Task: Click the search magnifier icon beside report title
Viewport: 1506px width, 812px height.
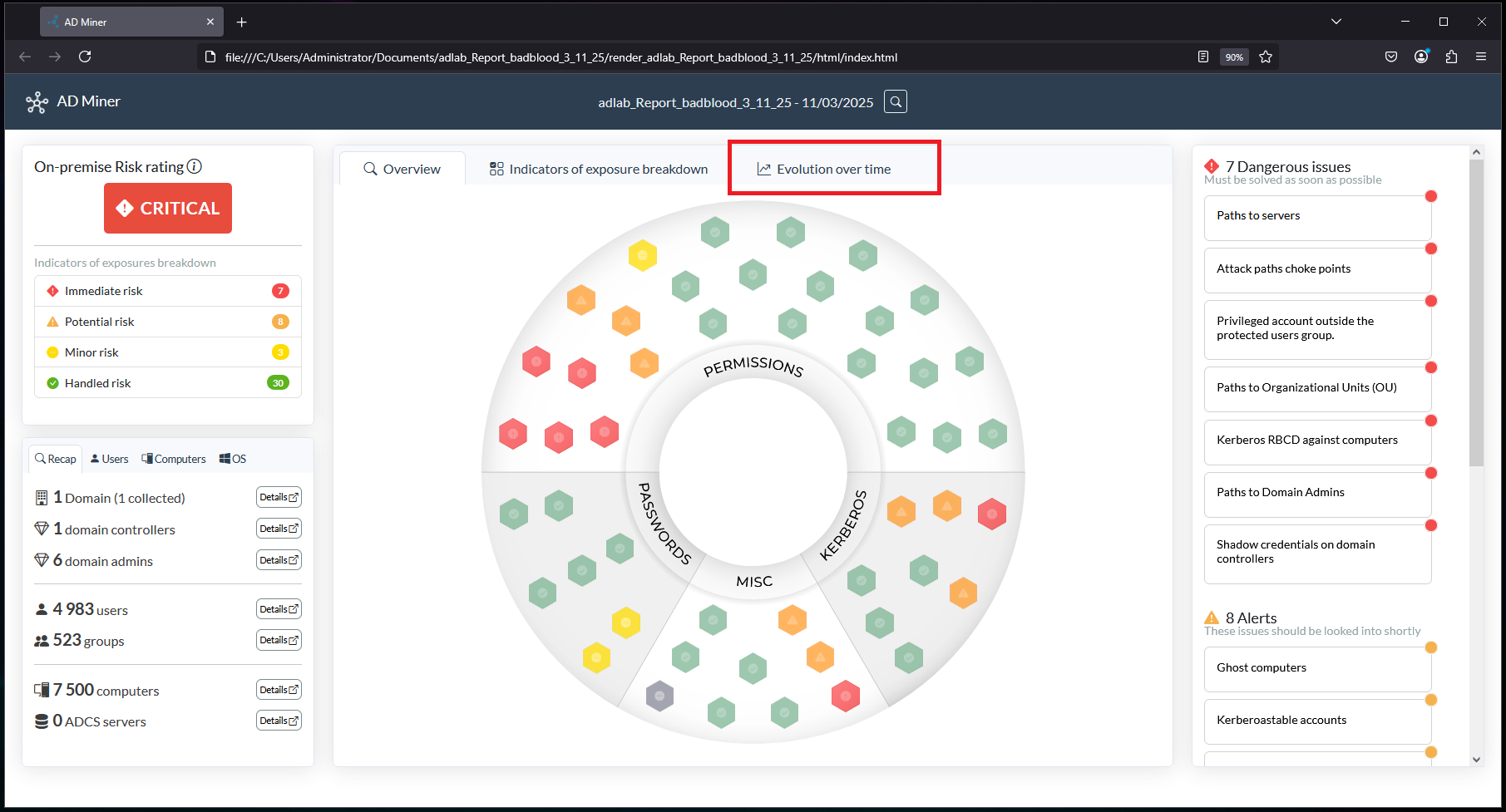Action: [x=895, y=101]
